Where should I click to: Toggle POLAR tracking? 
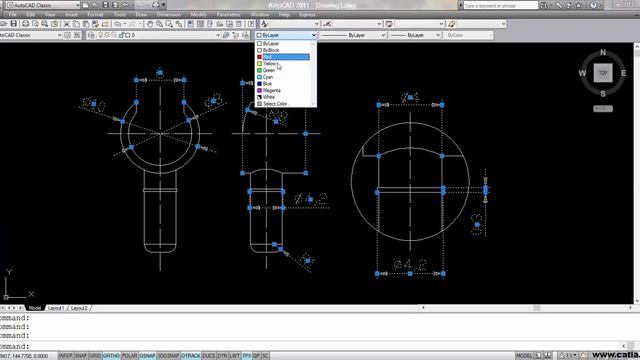[x=130, y=356]
